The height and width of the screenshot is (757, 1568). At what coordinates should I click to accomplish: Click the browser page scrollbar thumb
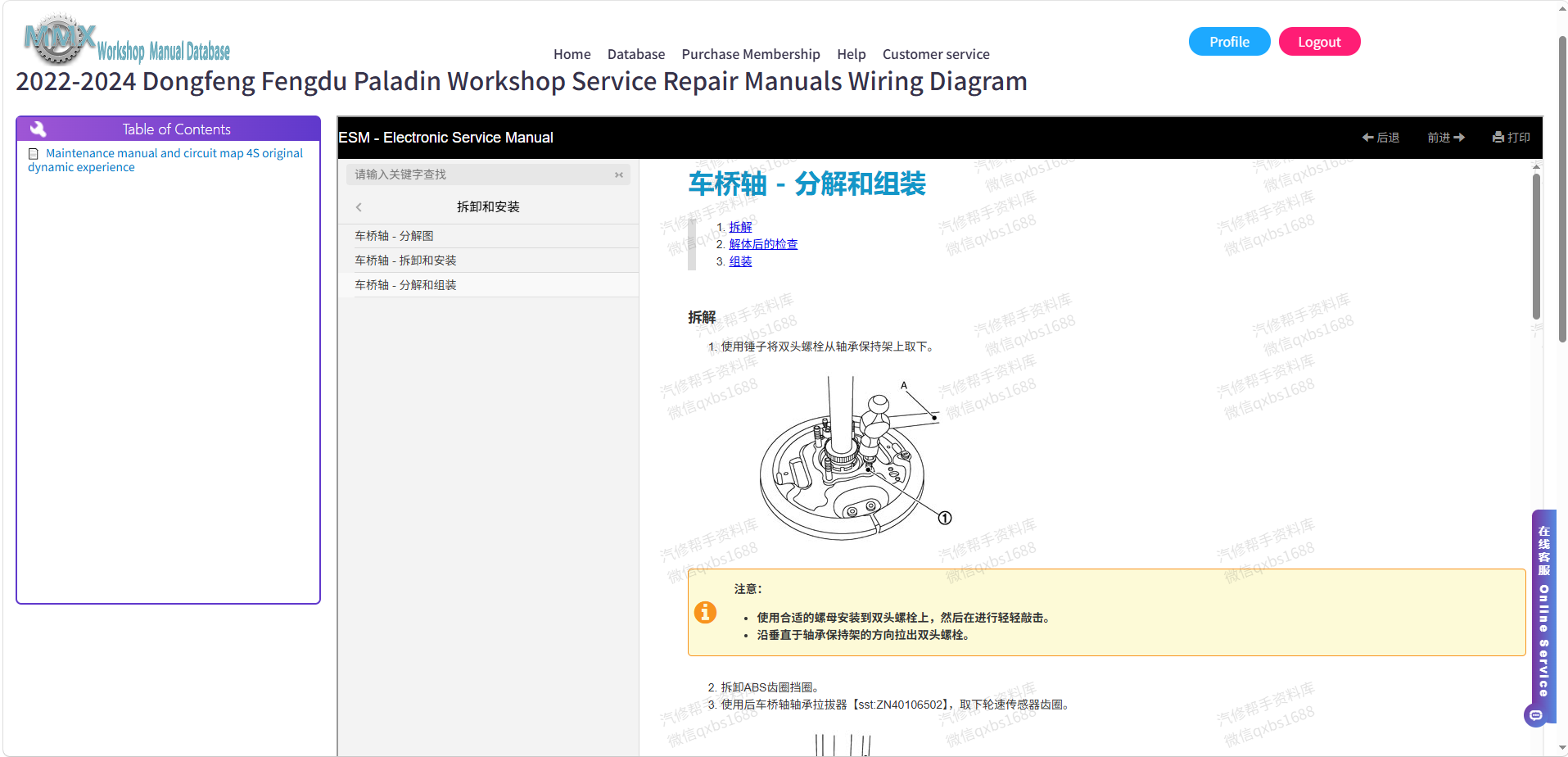point(1562,188)
